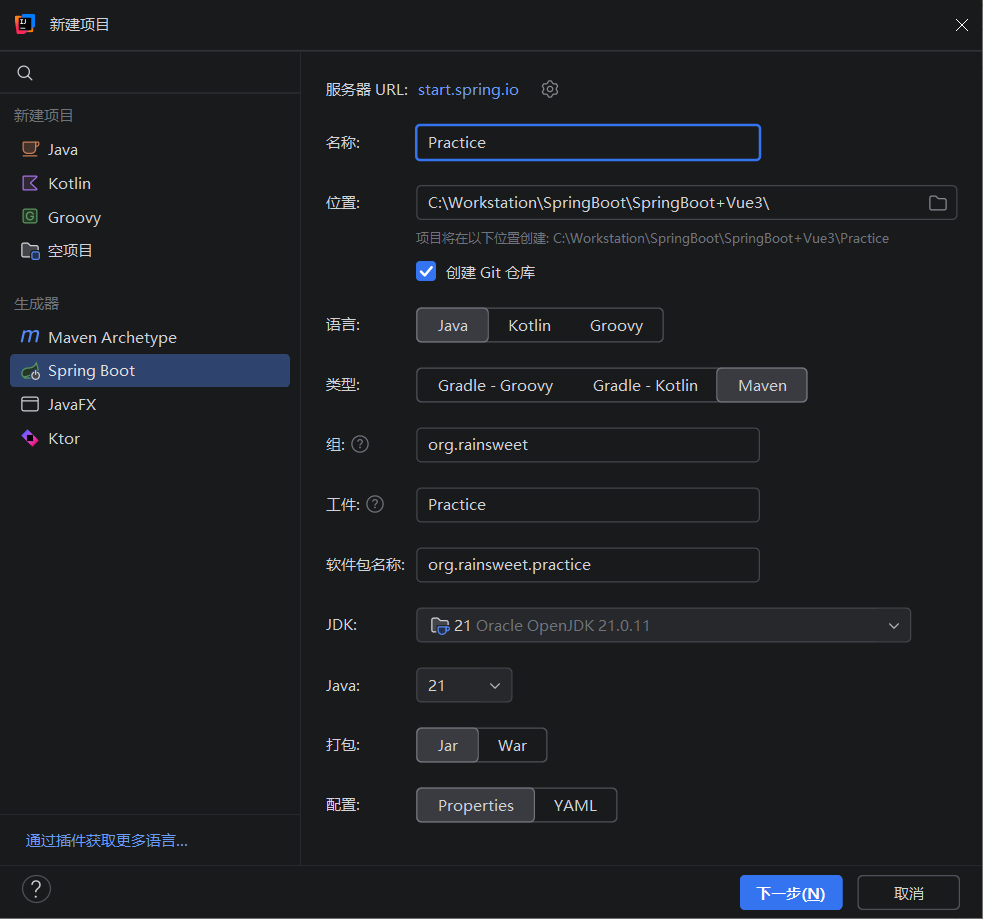Select Java project type in sidebar
The image size is (983, 919).
(x=150, y=149)
